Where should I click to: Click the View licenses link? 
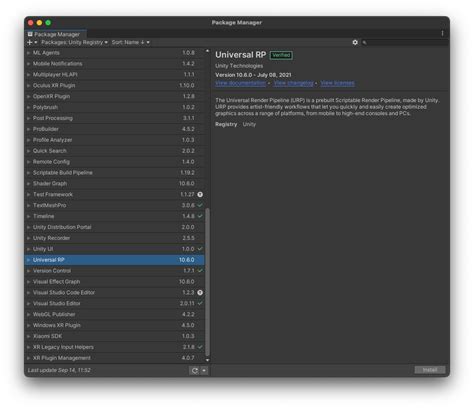coord(338,83)
